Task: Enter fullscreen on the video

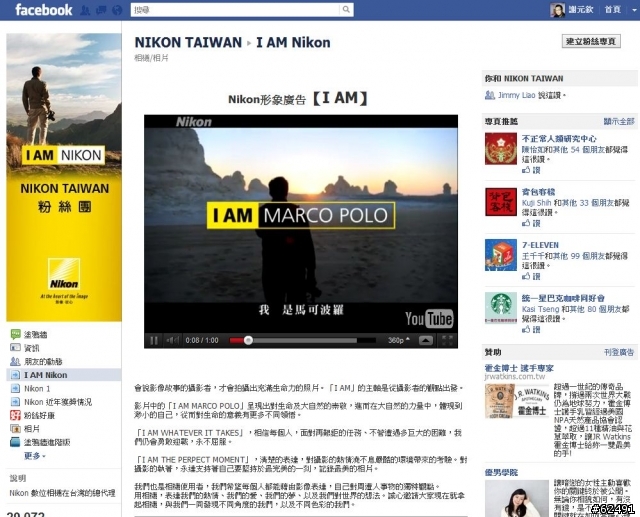Action: click(447, 340)
